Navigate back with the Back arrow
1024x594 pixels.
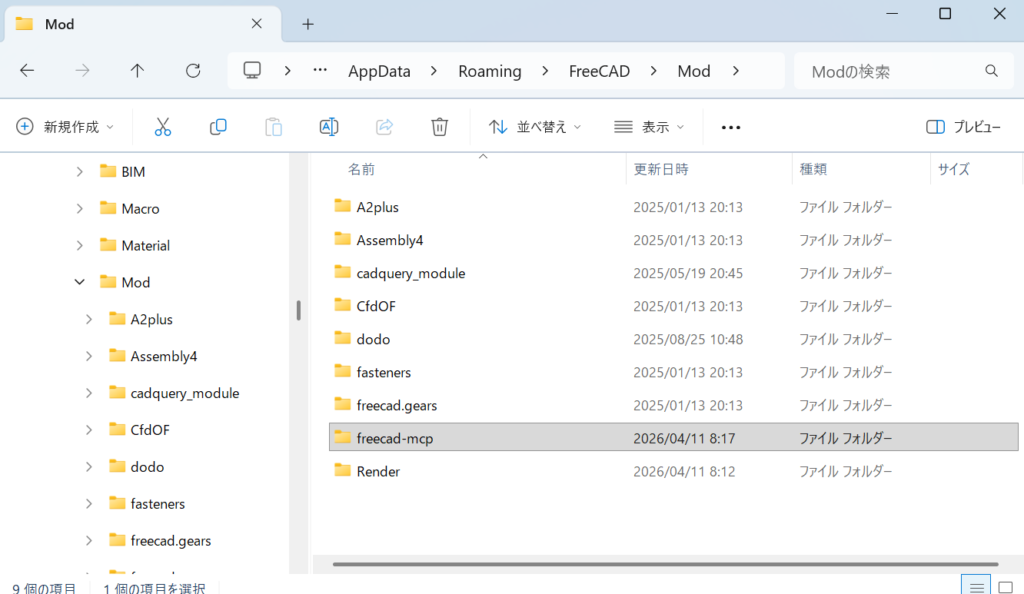pos(27,71)
